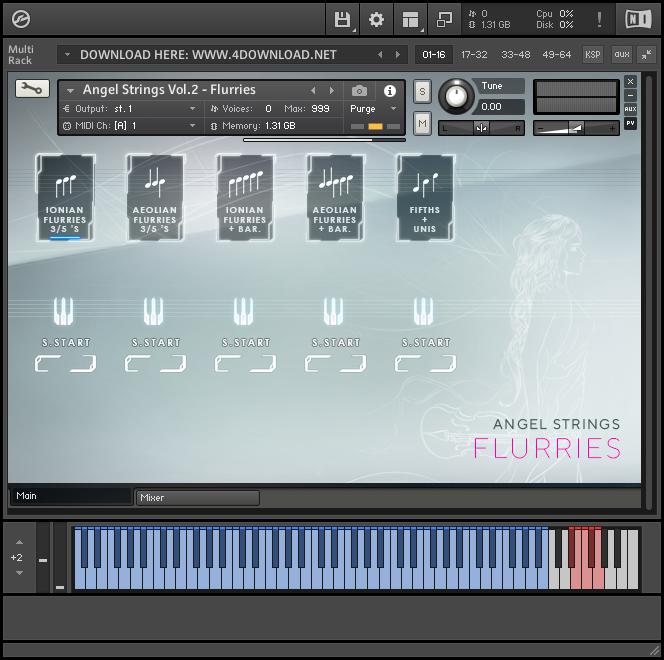Select Aeolian Flurries 3/5's preset card

click(155, 198)
